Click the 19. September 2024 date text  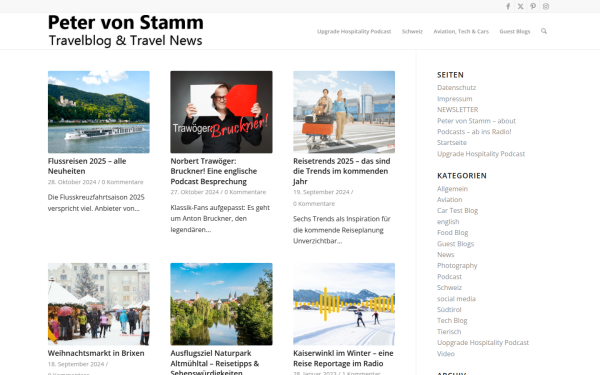321,192
